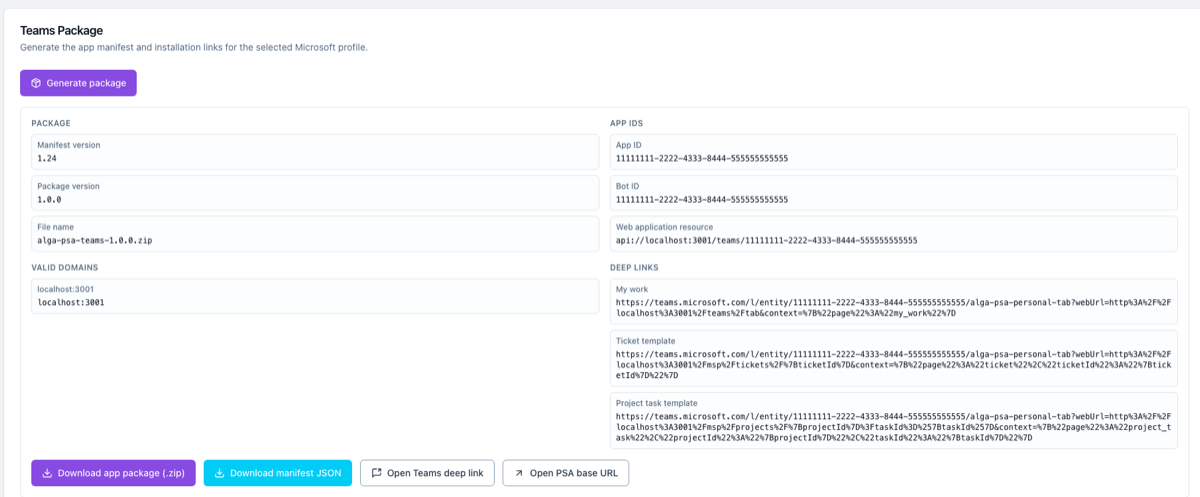Download the manifest JSON
The image size is (1200, 497).
[278, 473]
